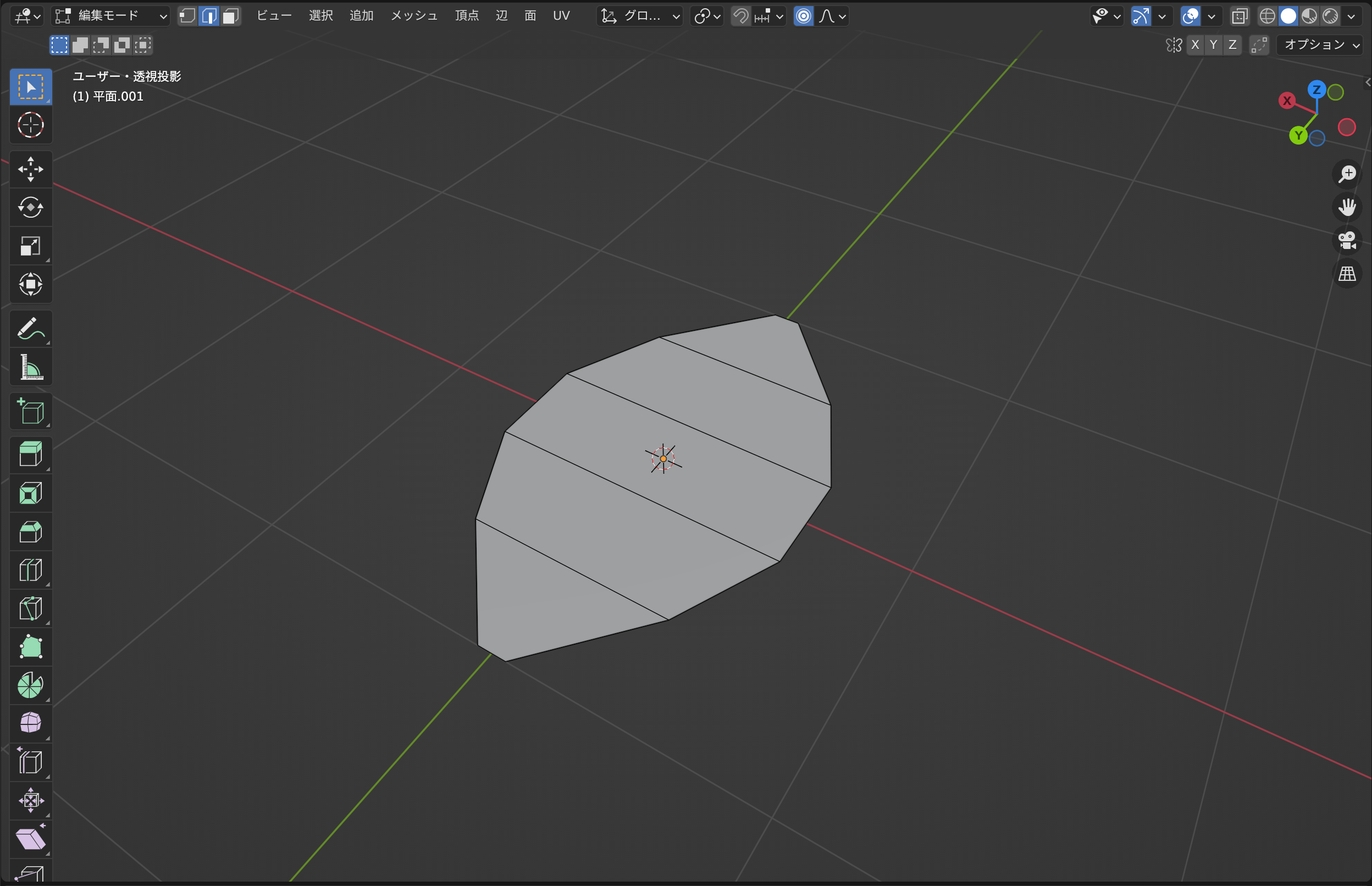Click the pan view hand button

pyautogui.click(x=1347, y=207)
